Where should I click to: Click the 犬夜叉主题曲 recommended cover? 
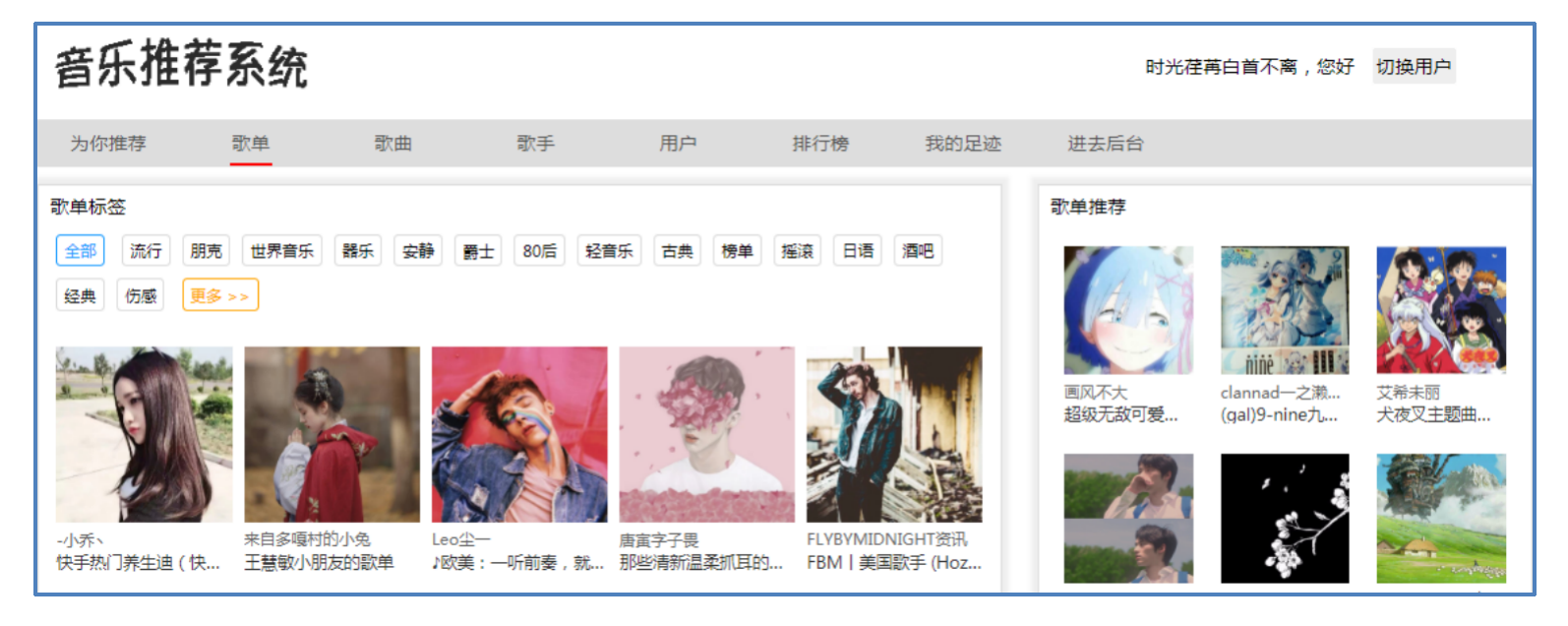(1441, 310)
